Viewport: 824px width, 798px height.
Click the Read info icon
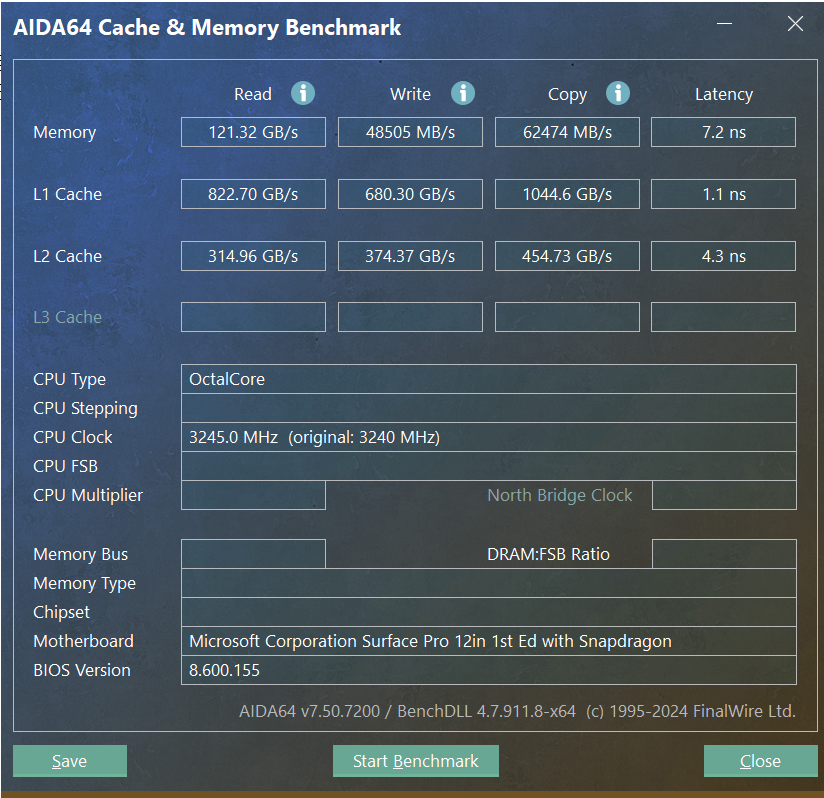[303, 94]
